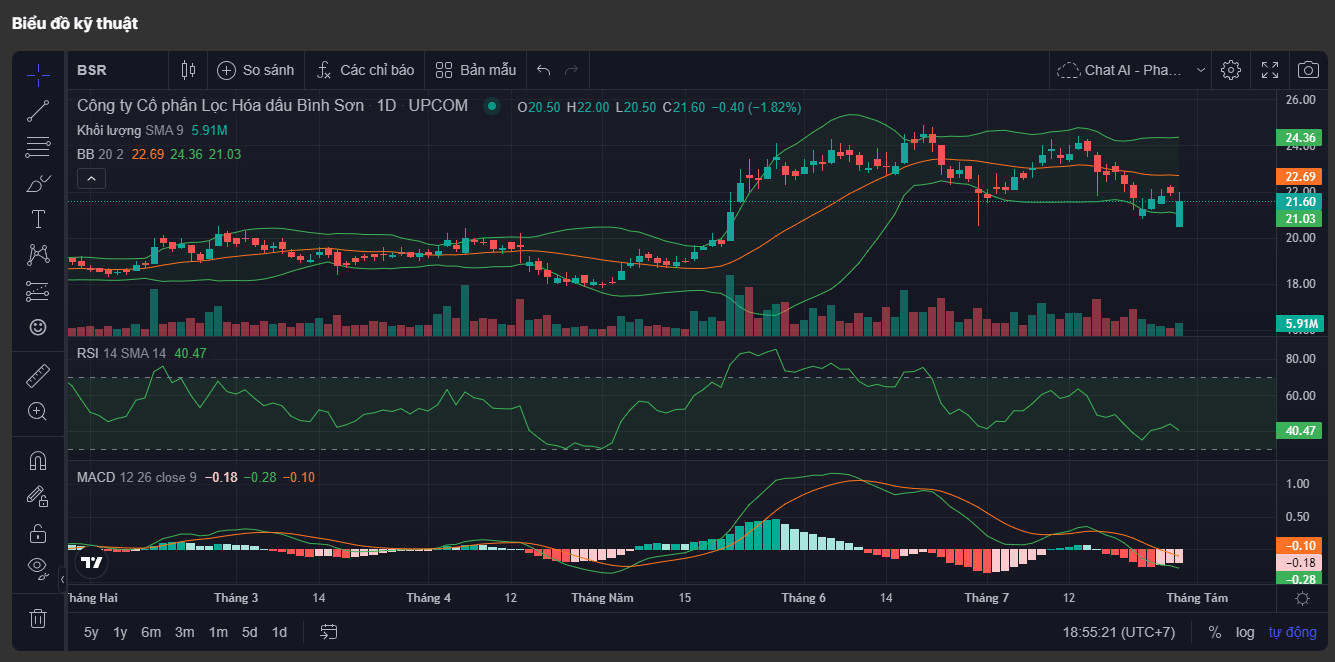The width and height of the screenshot is (1335, 662).
Task: Toggle hide all drawings eye icon
Action: (38, 568)
